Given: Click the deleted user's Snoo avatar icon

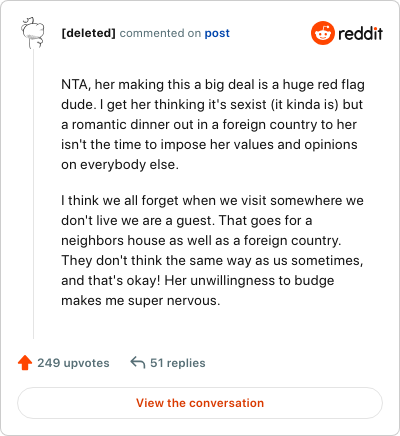Looking at the screenshot, I should click(33, 33).
